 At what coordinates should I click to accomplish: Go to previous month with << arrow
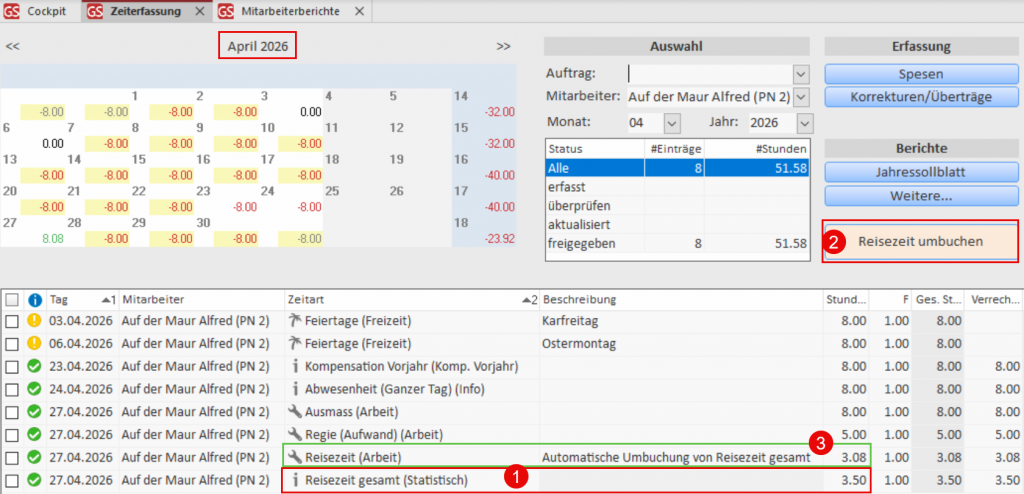coord(13,46)
